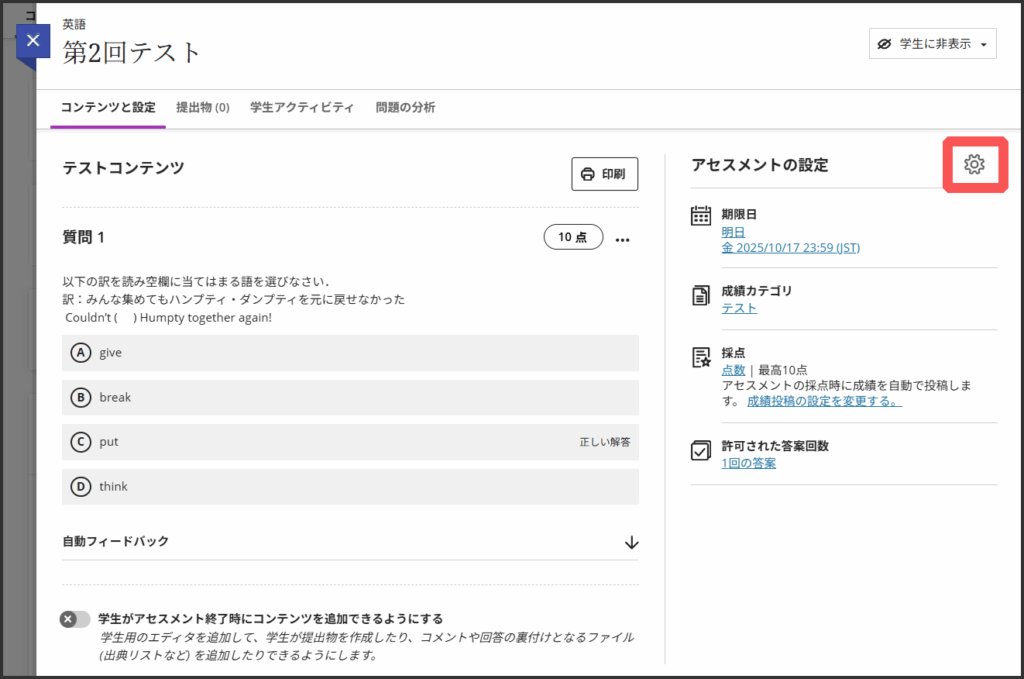Image resolution: width=1024 pixels, height=679 pixels.
Task: Click the 印刷 print button
Action: 604,173
